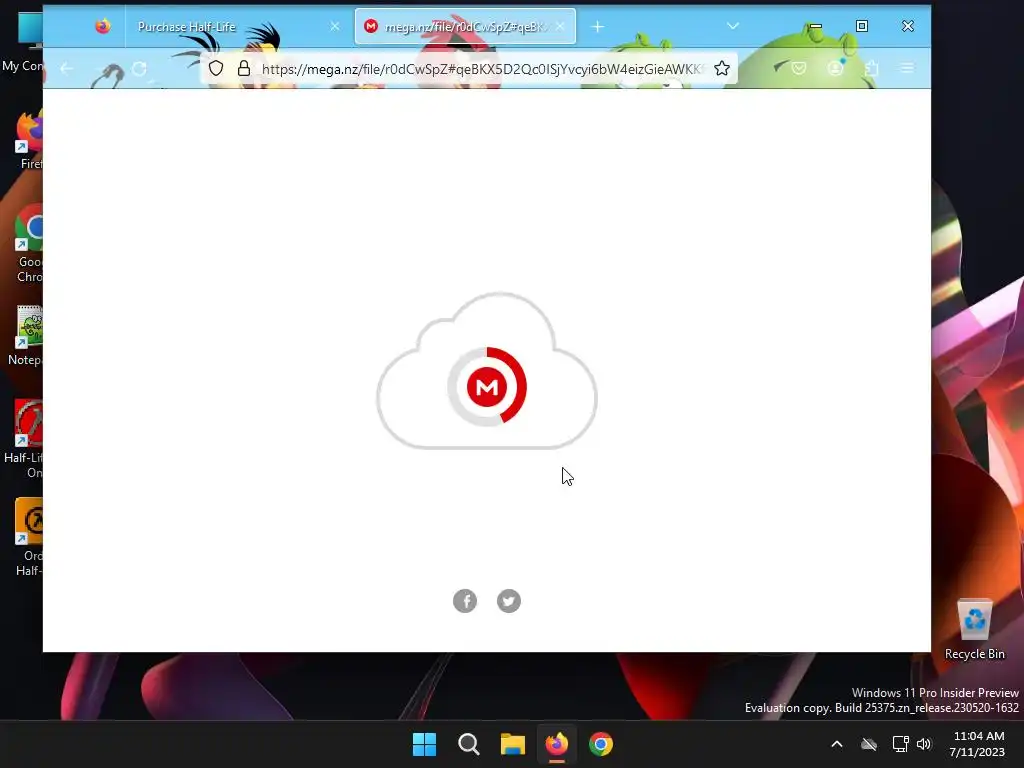View site security padlock info
Image resolution: width=1024 pixels, height=768 pixels.
click(244, 69)
